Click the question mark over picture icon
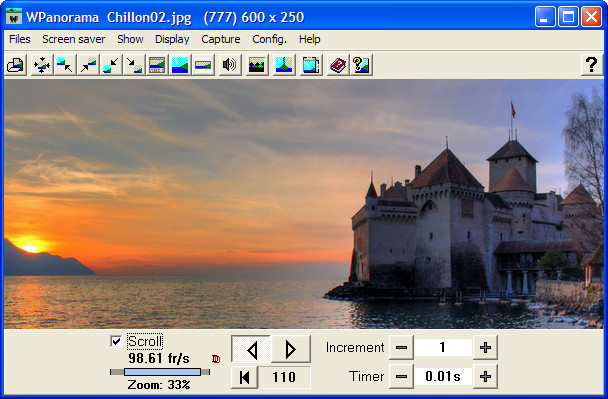608x399 pixels. (x=361, y=65)
